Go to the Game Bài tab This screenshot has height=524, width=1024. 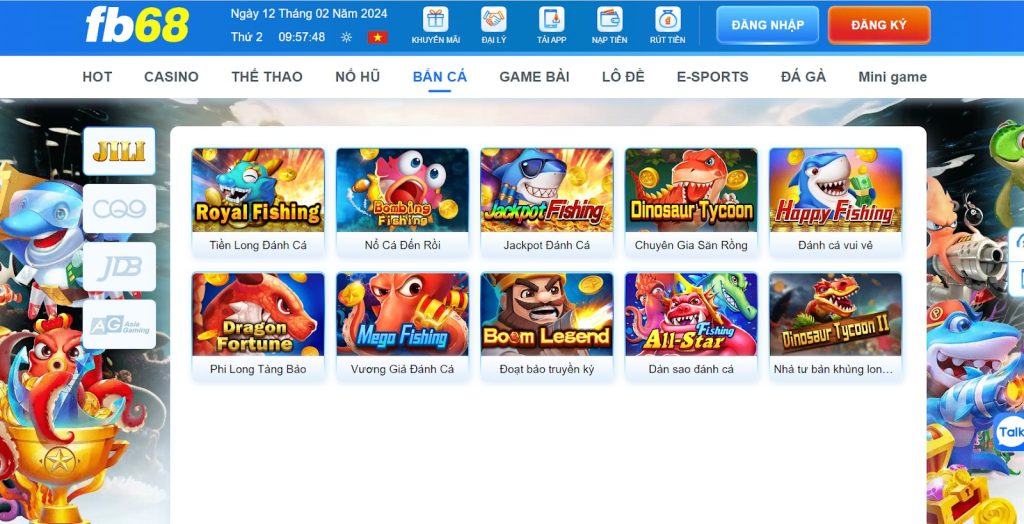[x=534, y=77]
